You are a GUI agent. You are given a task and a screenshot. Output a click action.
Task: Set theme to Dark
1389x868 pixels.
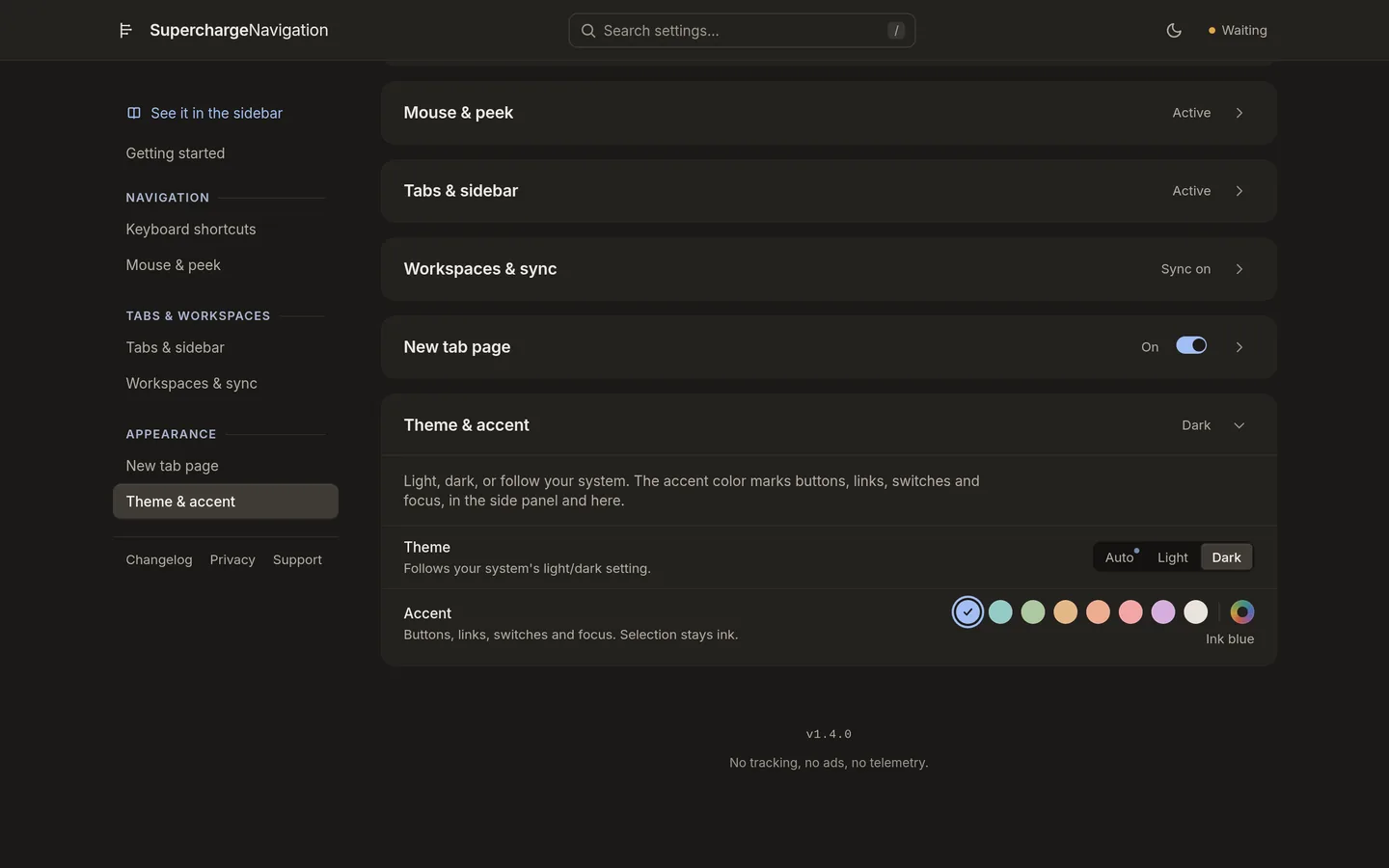pos(1226,557)
